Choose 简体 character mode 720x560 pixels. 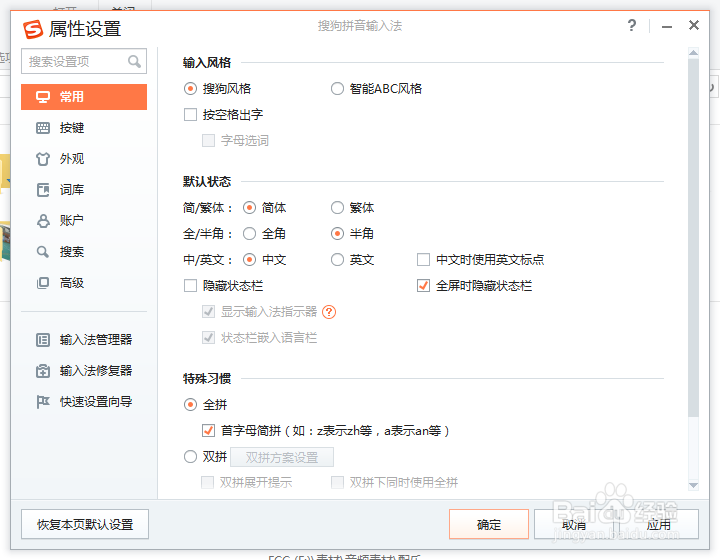click(249, 208)
